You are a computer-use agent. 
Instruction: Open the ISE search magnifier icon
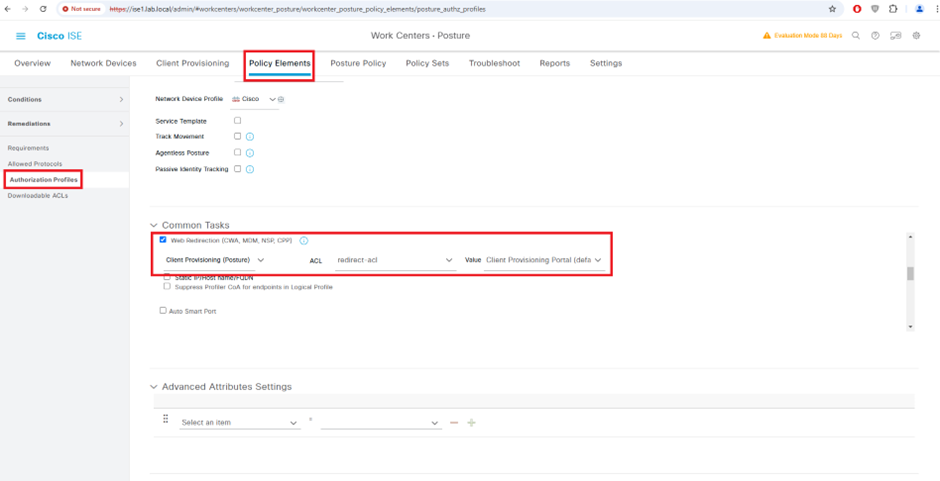pyautogui.click(x=856, y=35)
